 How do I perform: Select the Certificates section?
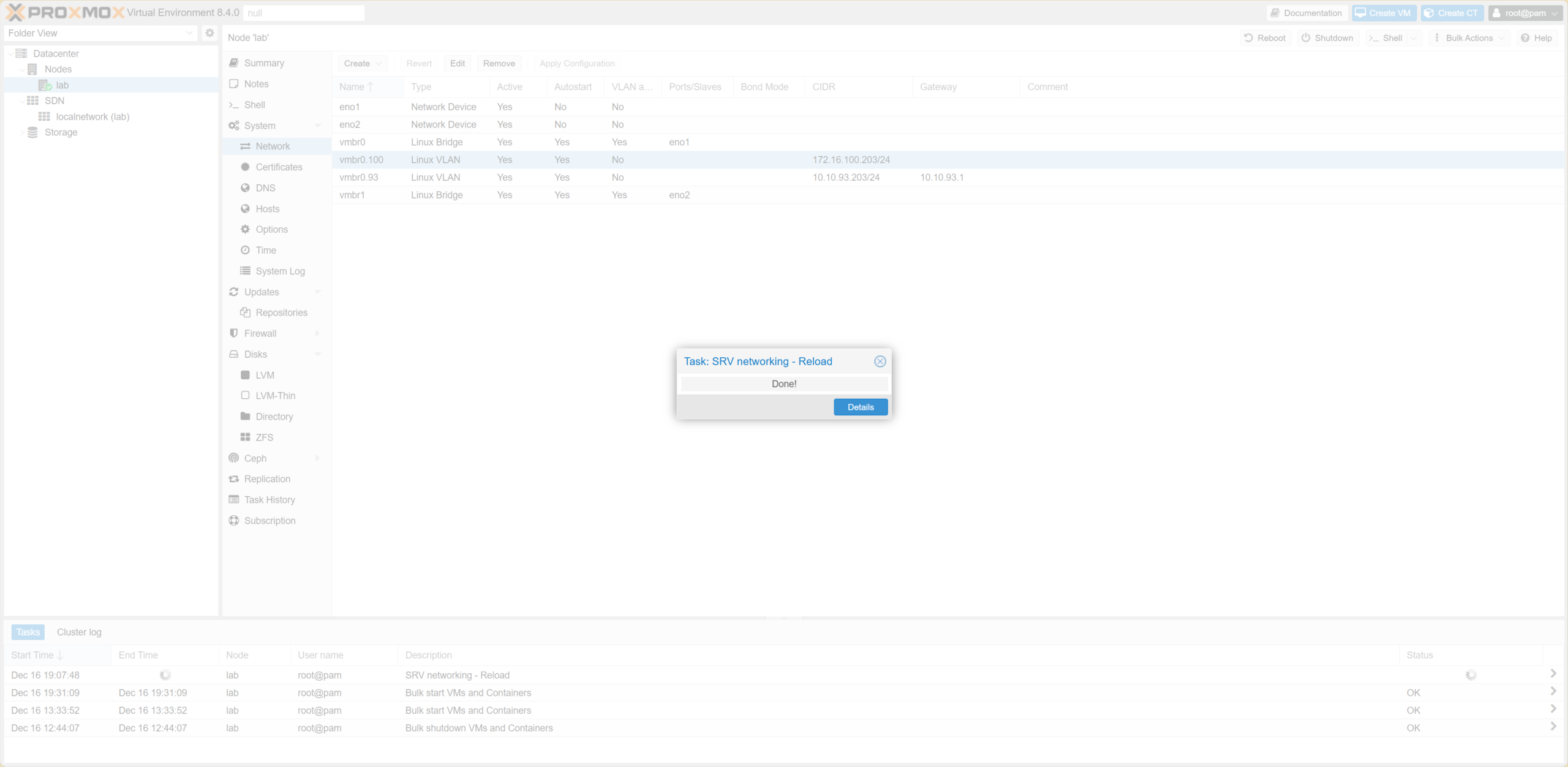pos(279,167)
